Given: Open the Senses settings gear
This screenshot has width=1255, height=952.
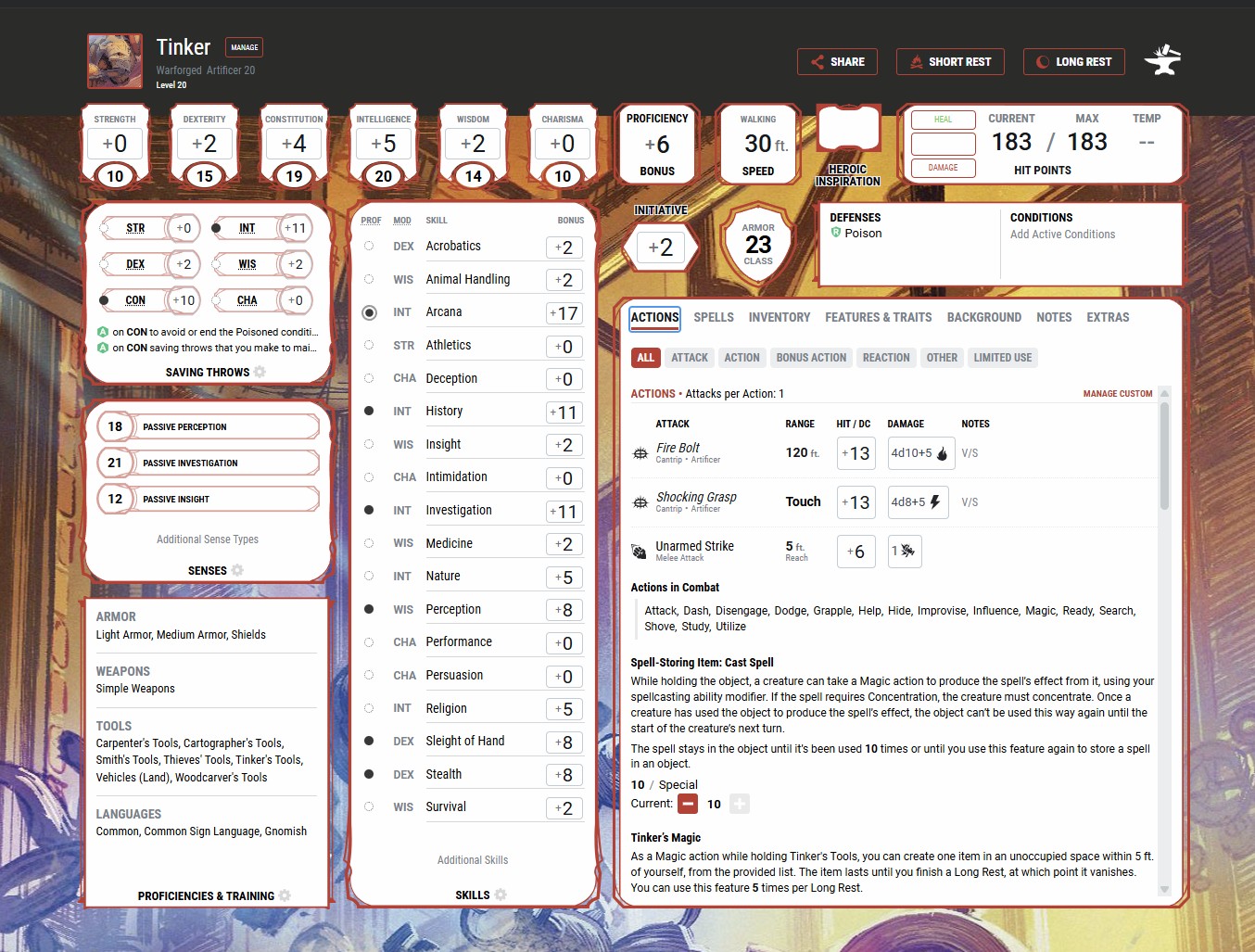Looking at the screenshot, I should 237,570.
